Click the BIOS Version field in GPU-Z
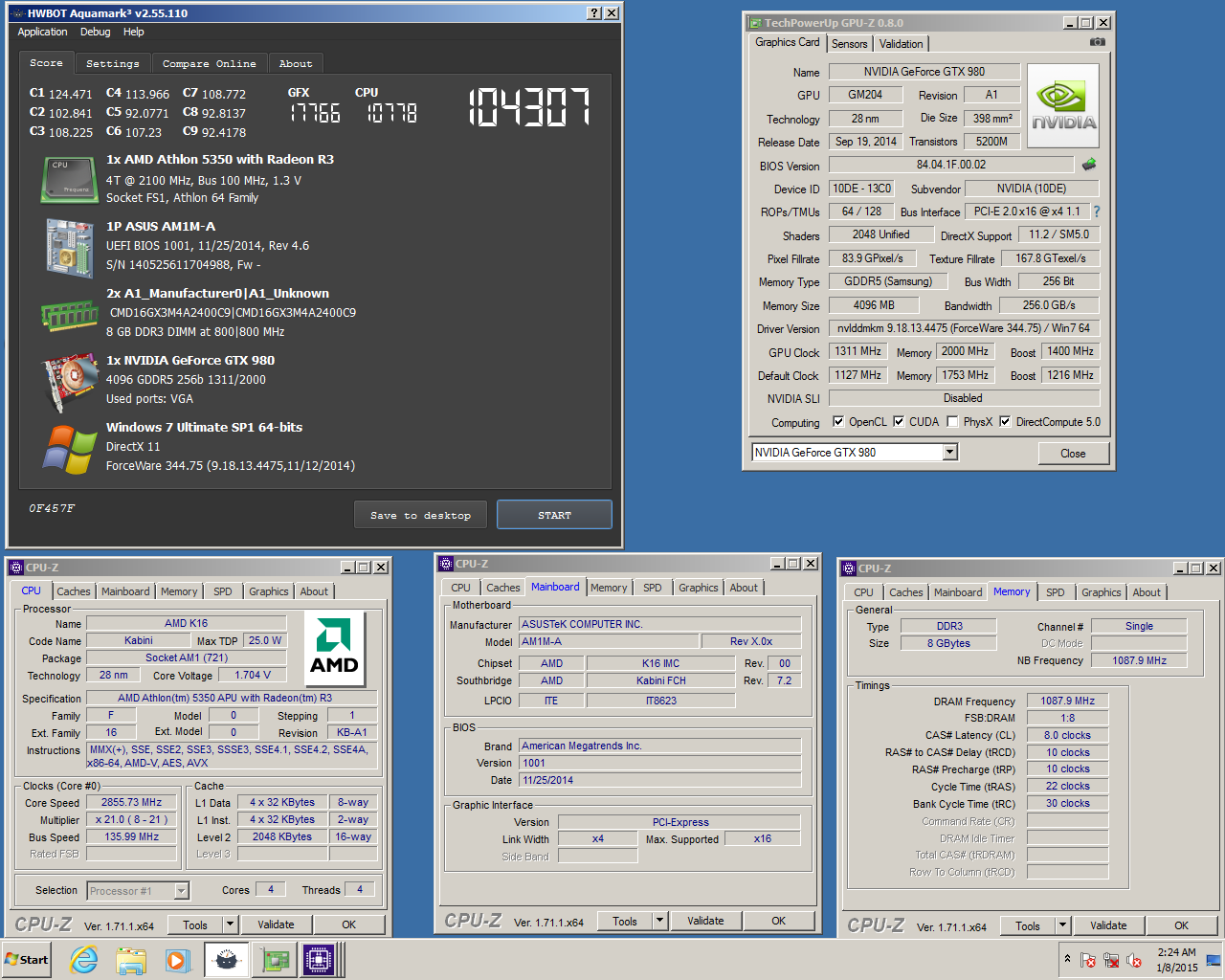This screenshot has width=1225, height=980. pos(951,165)
